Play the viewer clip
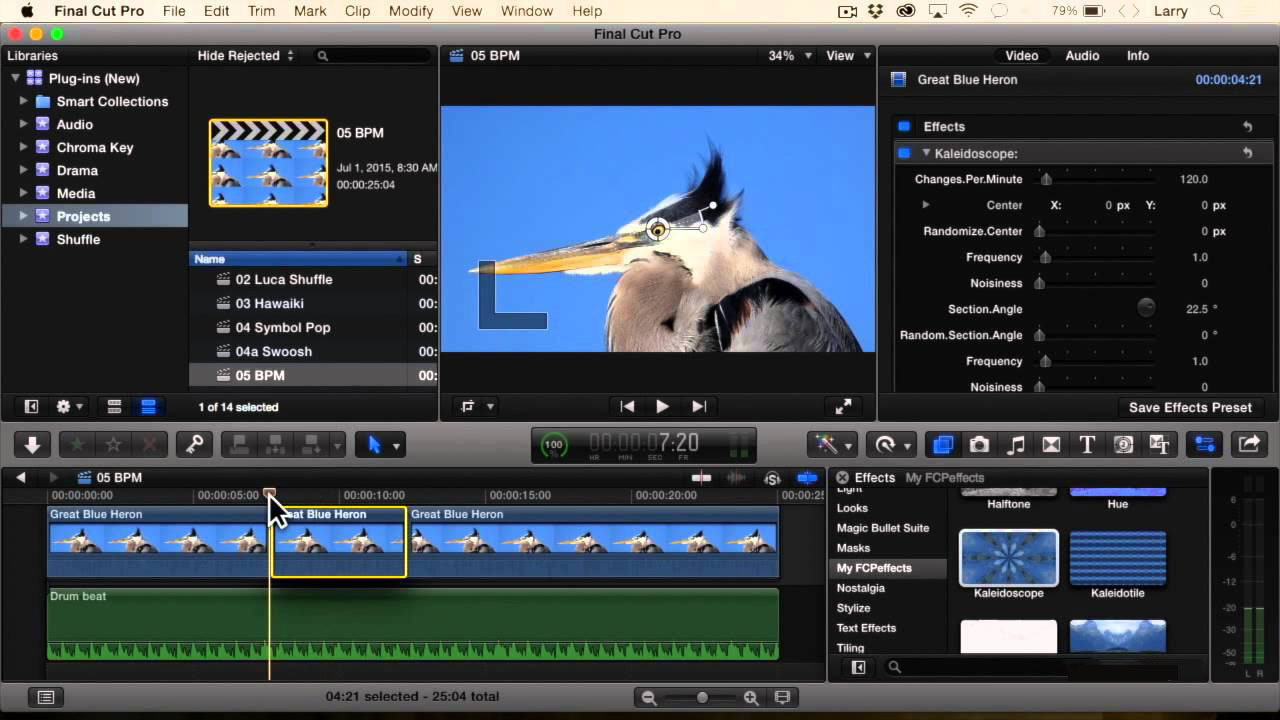Viewport: 1280px width, 720px height. click(x=662, y=406)
